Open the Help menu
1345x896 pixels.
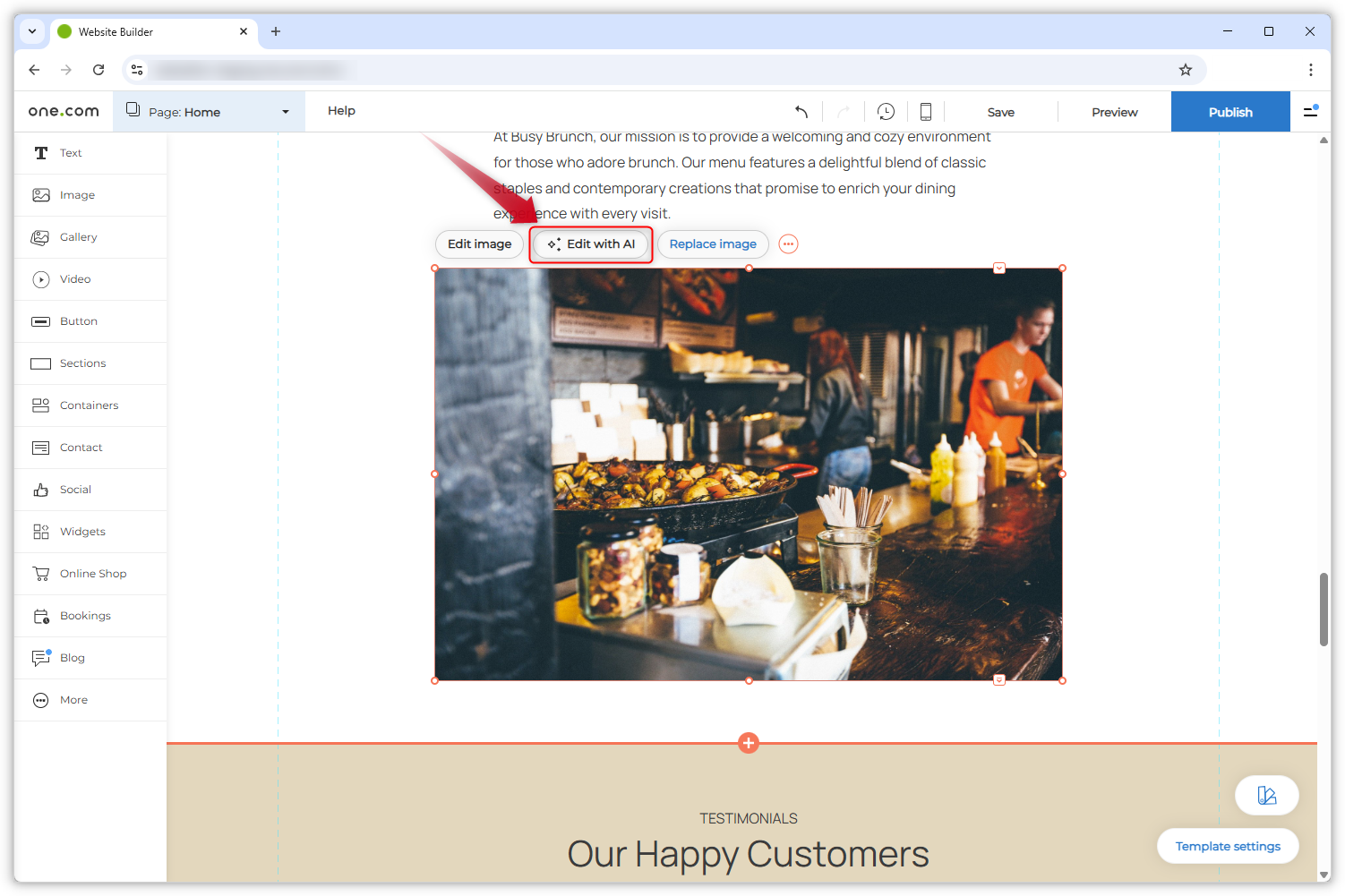pos(341,110)
